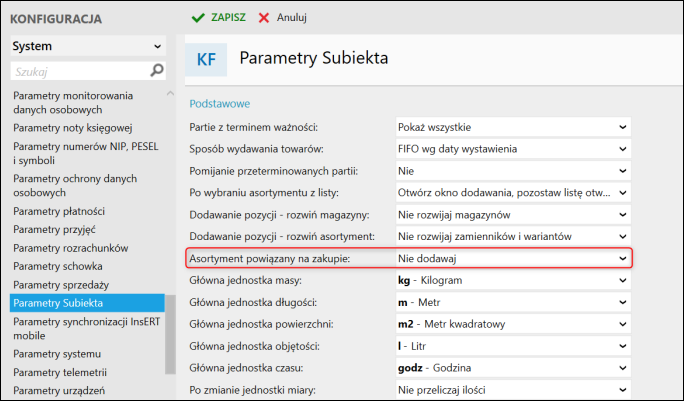Click the Podstawowe section header
The width and height of the screenshot is (684, 401).
[x=219, y=103]
